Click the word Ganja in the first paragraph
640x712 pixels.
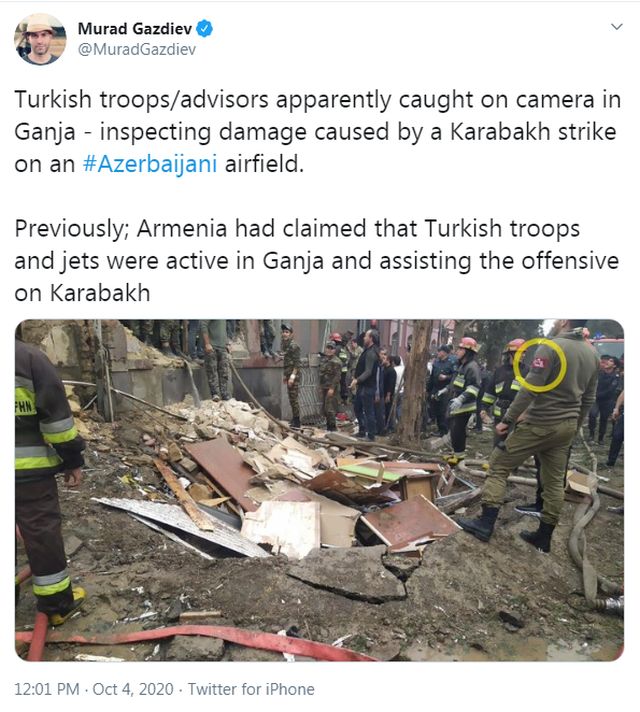[x=45, y=133]
